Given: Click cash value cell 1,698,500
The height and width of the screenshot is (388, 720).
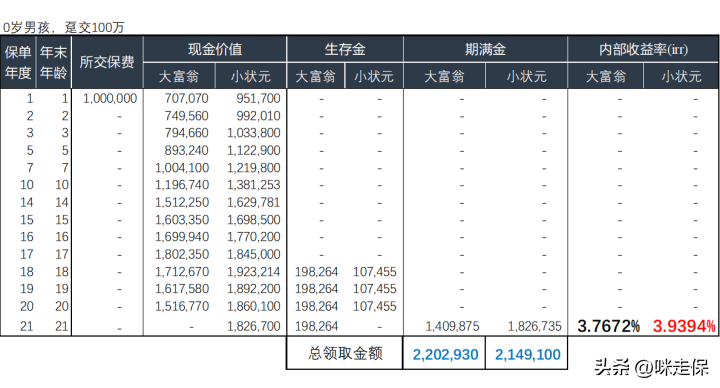Looking at the screenshot, I should [x=254, y=219].
